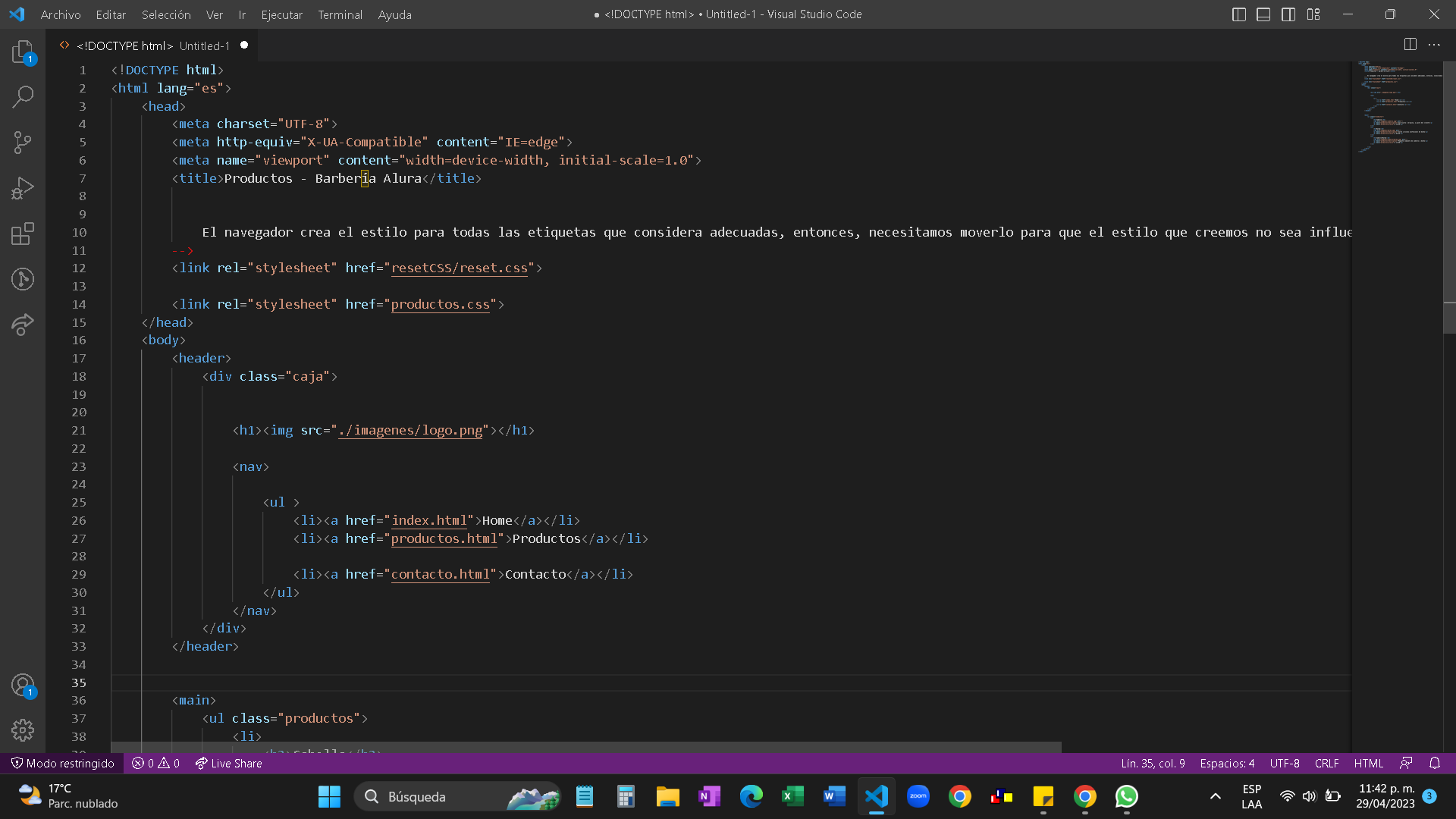Image resolution: width=1456 pixels, height=819 pixels.
Task: Open Zoom from the taskbar
Action: pyautogui.click(x=918, y=796)
